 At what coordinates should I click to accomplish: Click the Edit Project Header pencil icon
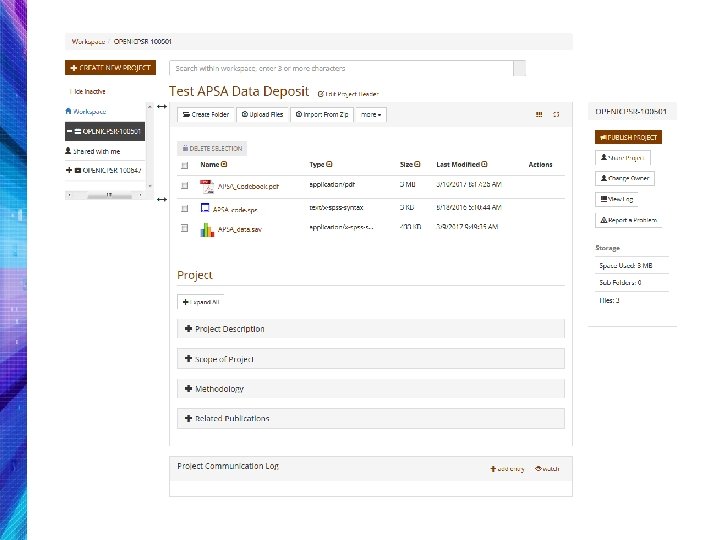320,91
